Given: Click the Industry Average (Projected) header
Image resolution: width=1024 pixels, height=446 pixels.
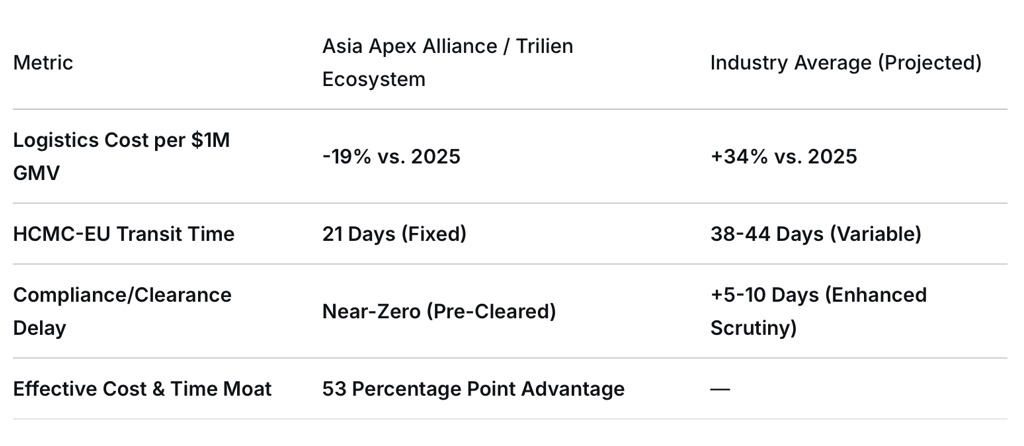Looking at the screenshot, I should 845,62.
